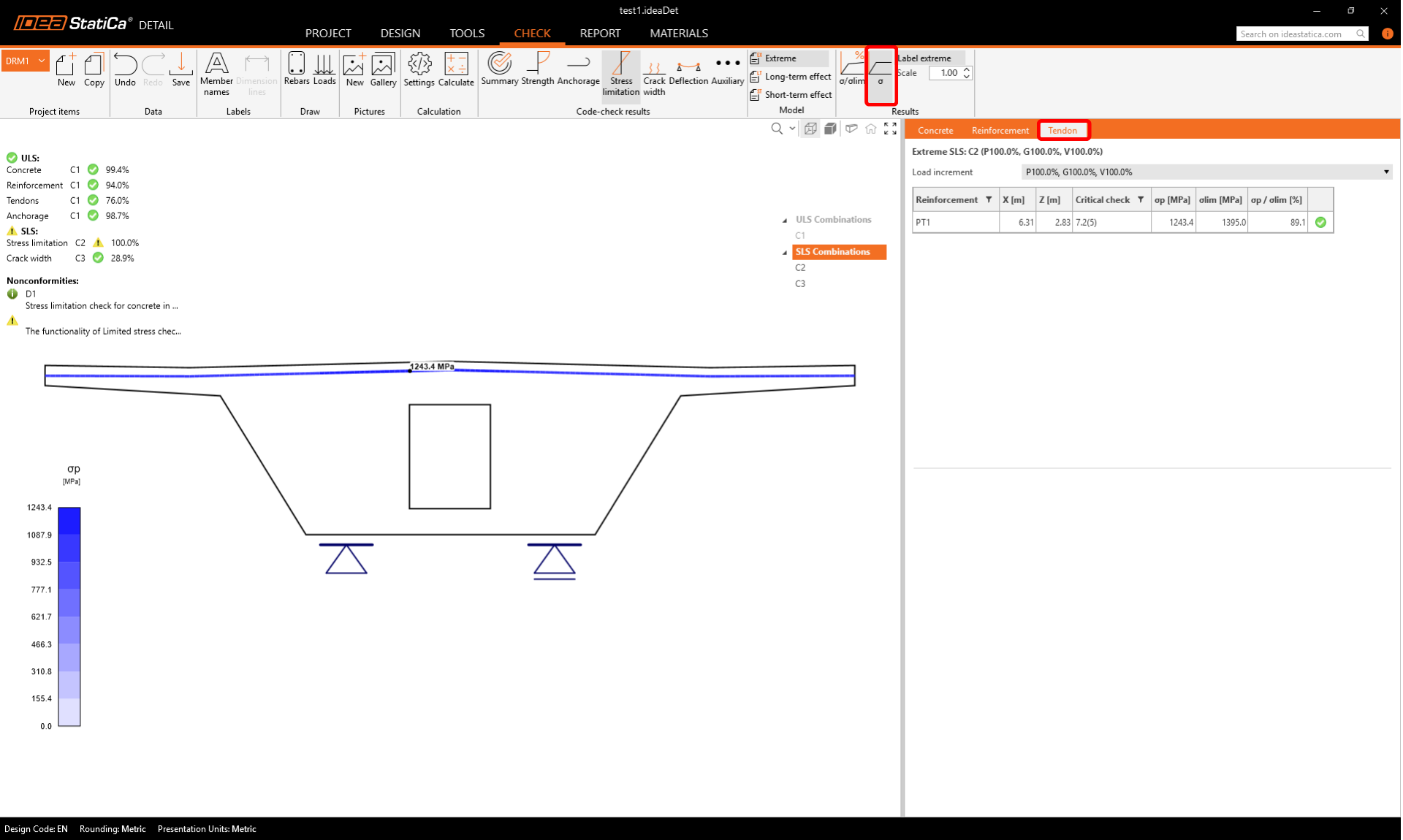Image resolution: width=1403 pixels, height=840 pixels.
Task: Switch to the REPORT ribbon tab
Action: (600, 34)
